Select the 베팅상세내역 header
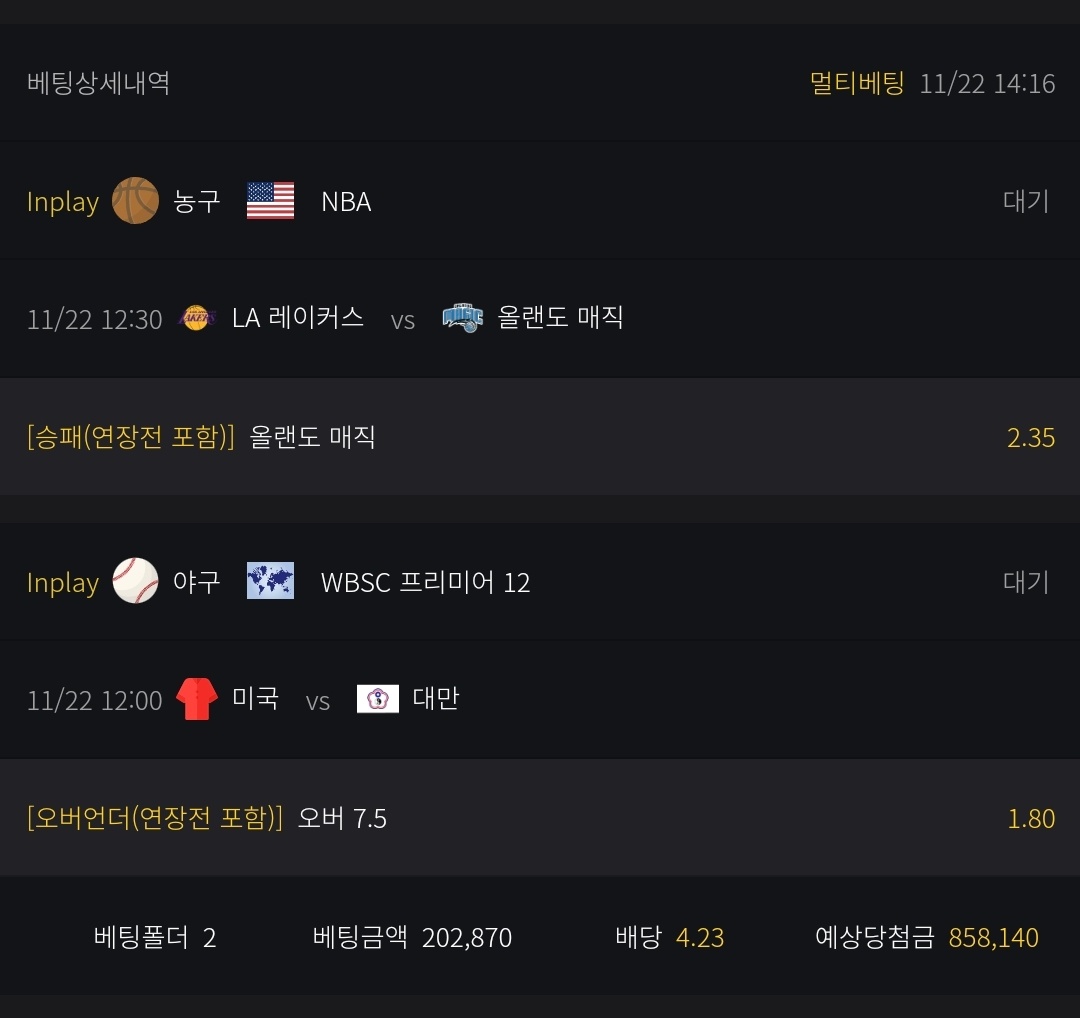This screenshot has width=1080, height=1018. pos(98,83)
